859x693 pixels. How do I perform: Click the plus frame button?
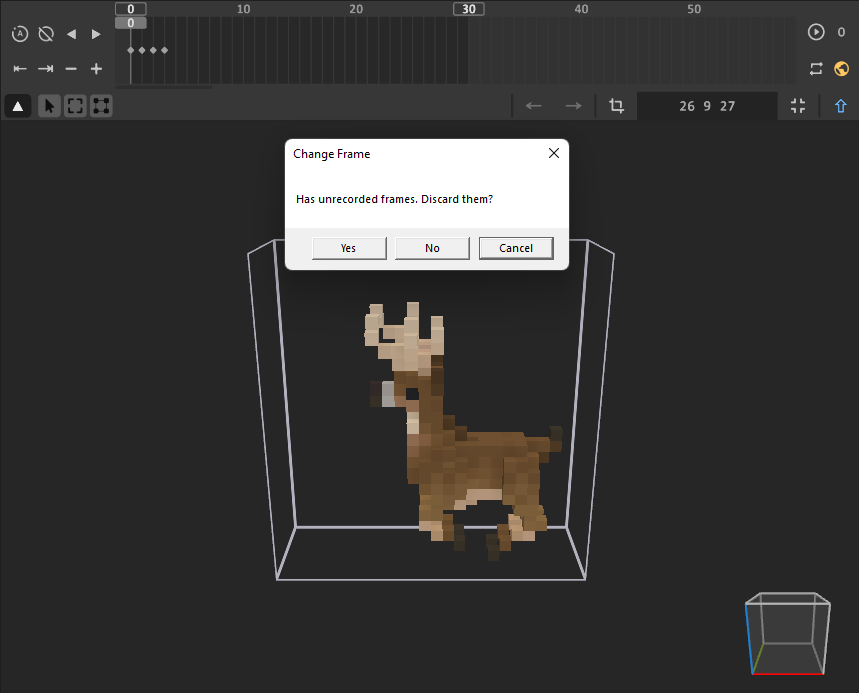point(96,68)
